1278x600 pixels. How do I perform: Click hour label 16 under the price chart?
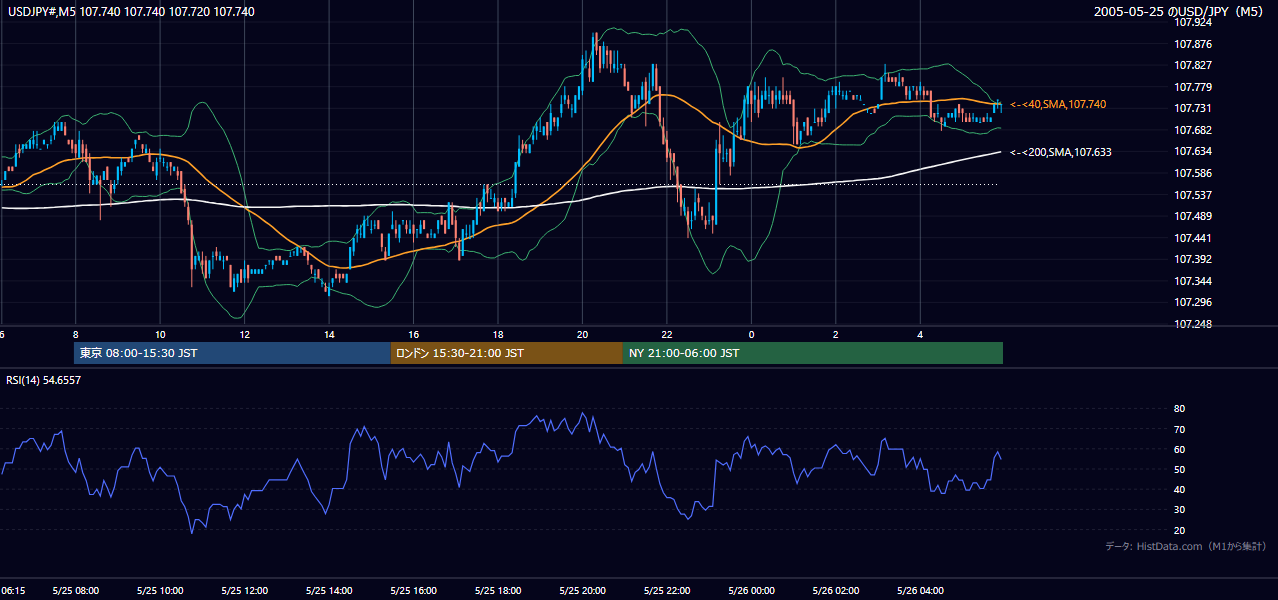pyautogui.click(x=413, y=335)
